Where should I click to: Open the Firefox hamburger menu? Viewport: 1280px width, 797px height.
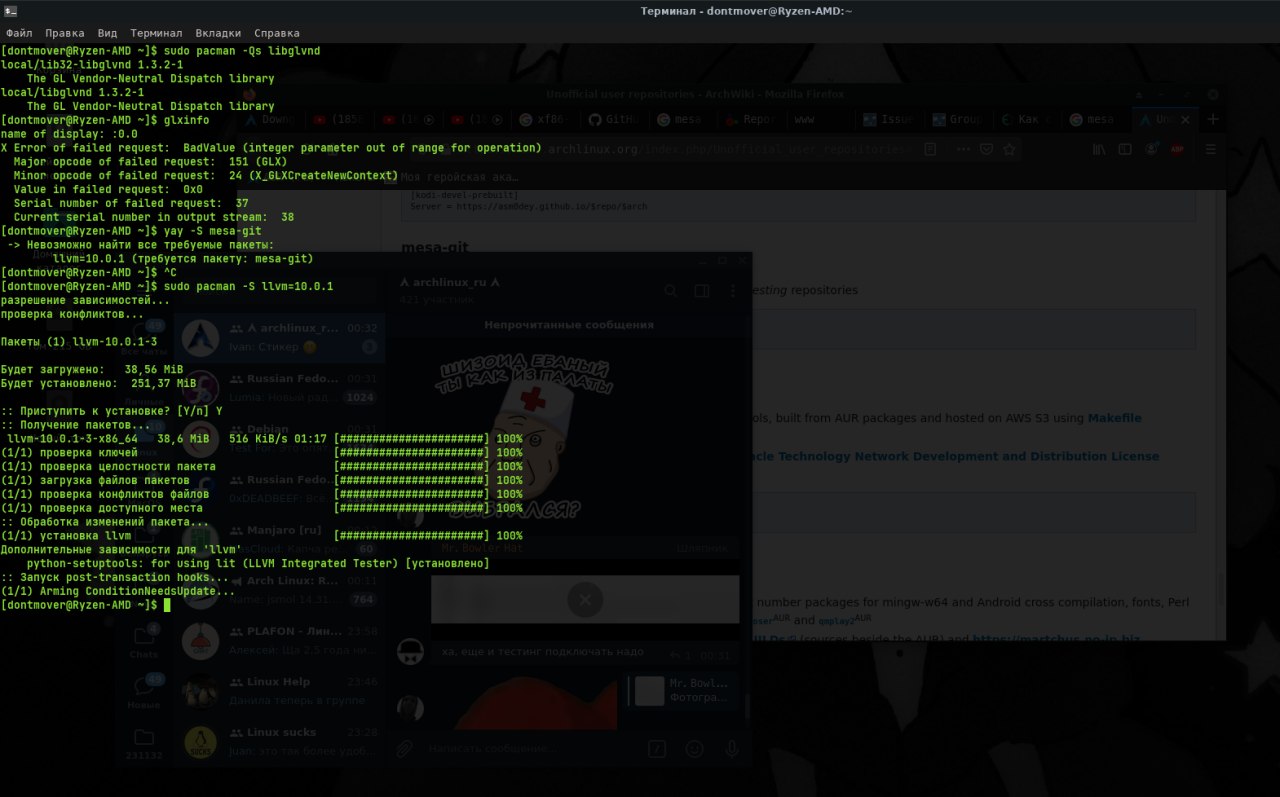point(1211,149)
